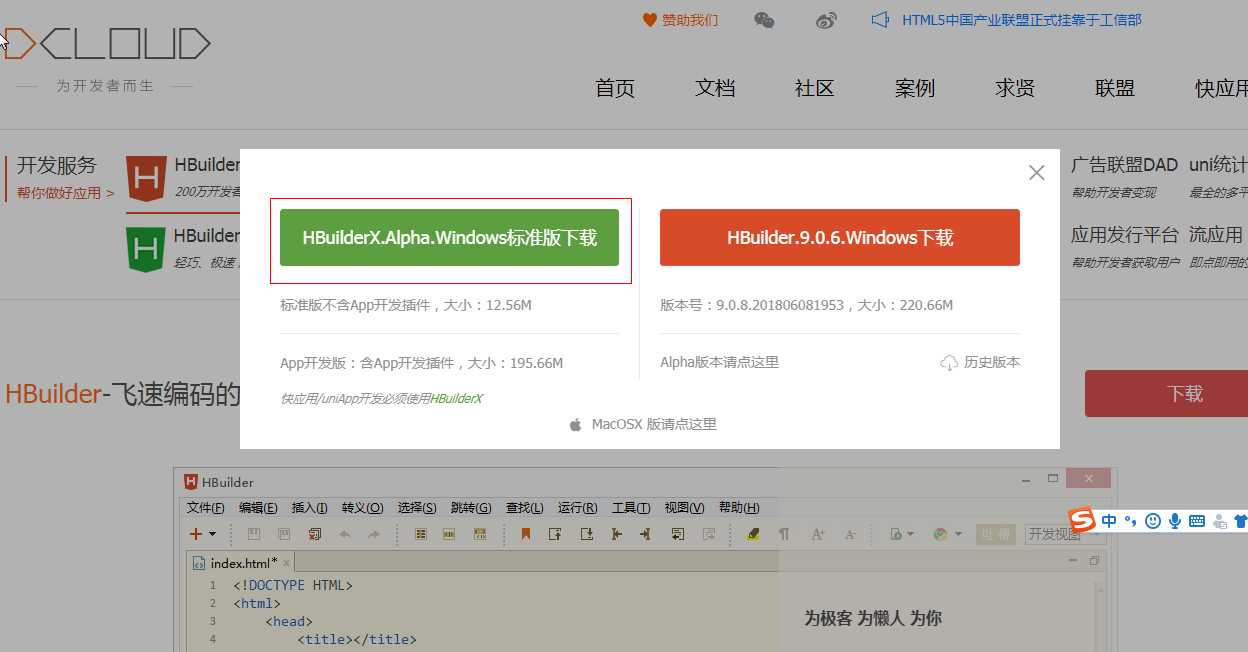Click the cloud icon beside 历史版本

[949, 363]
